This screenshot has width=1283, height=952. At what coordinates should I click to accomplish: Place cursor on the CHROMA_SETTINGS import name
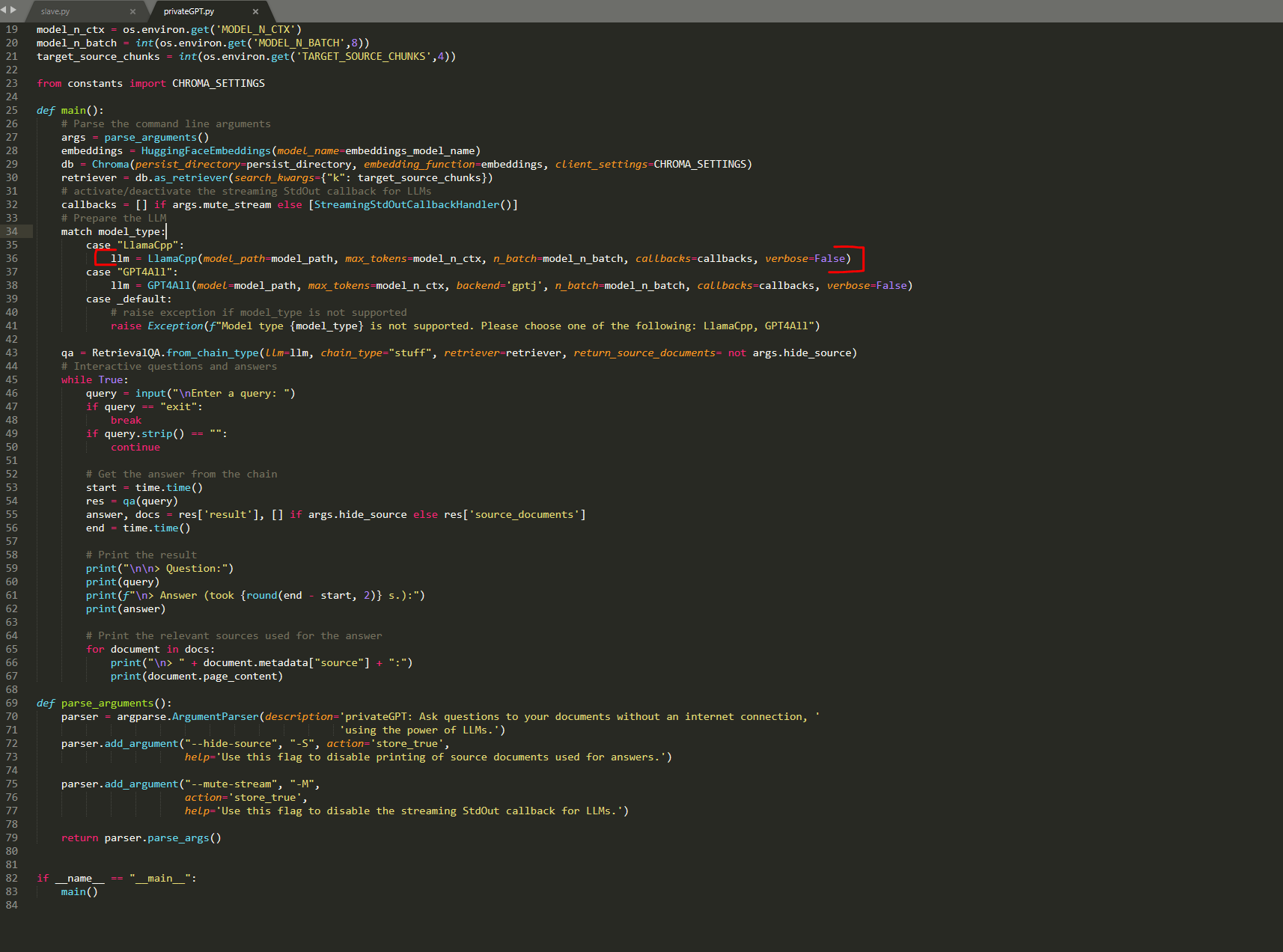coord(218,84)
